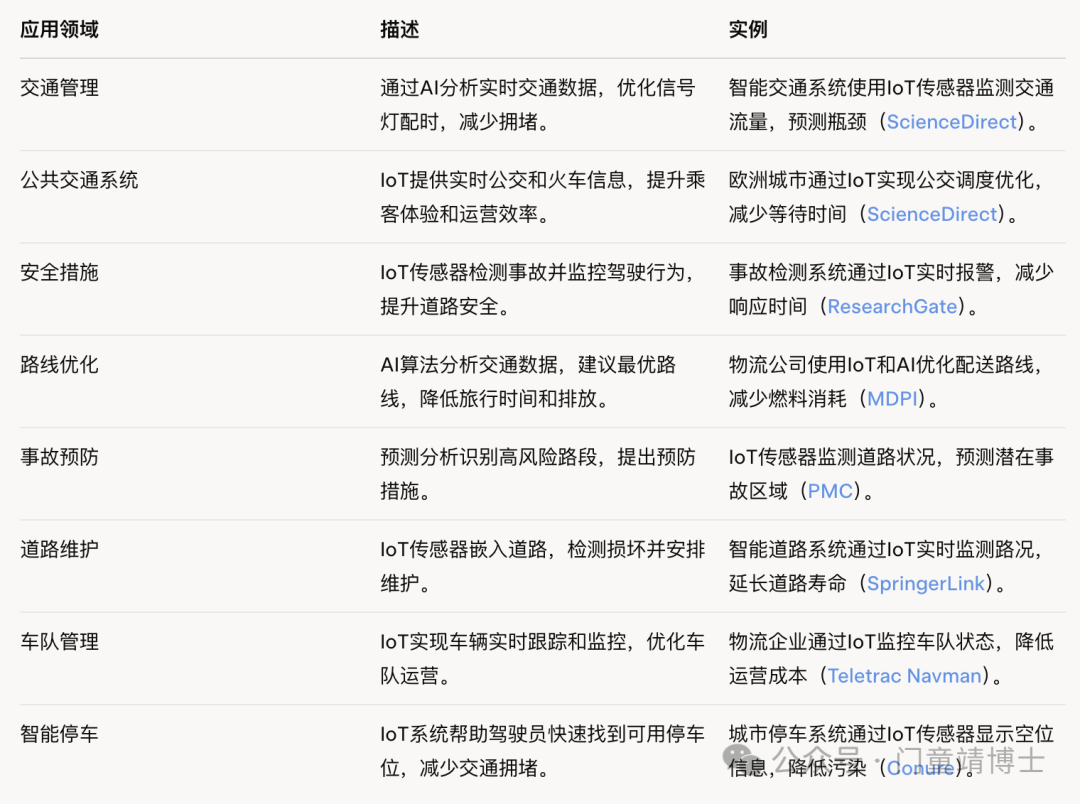Open the ResearchGate link
This screenshot has height=804, width=1080.
(892, 307)
